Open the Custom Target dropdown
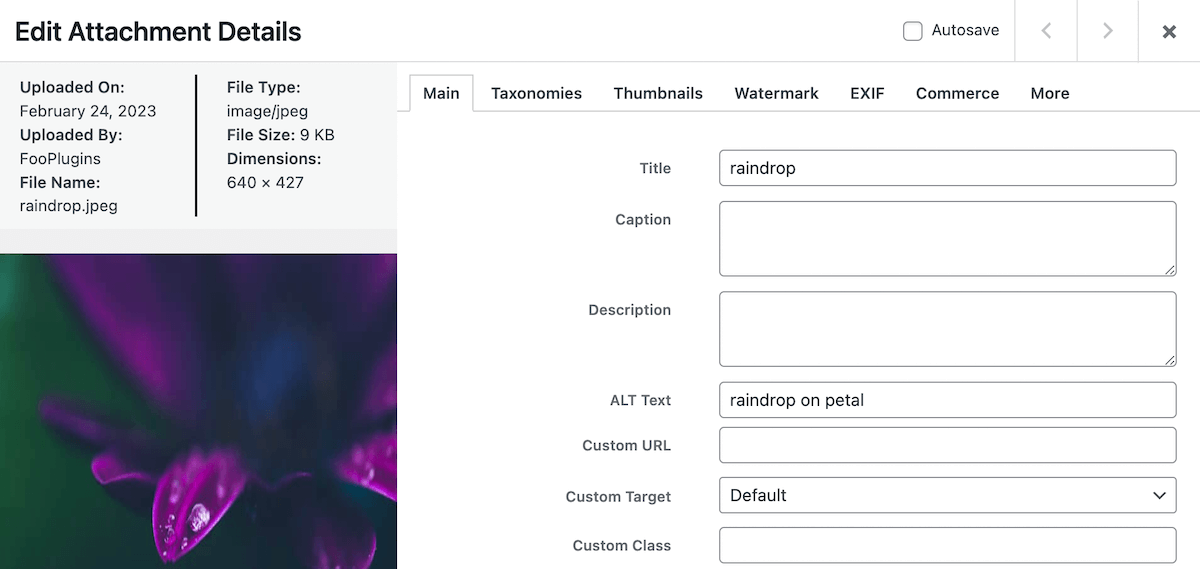This screenshot has width=1200, height=569. coord(947,495)
